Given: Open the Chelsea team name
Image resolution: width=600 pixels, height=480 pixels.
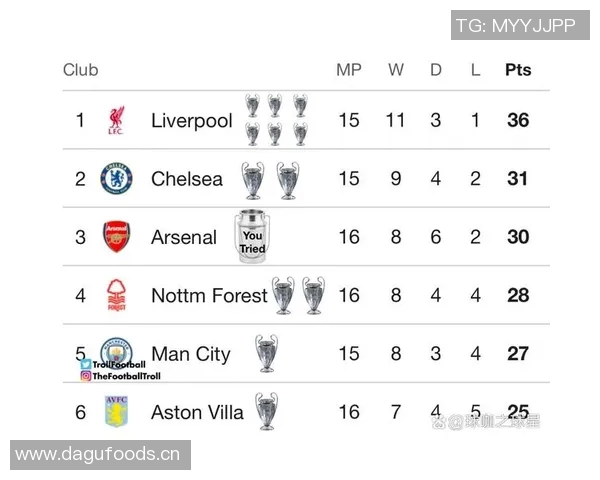Looking at the screenshot, I should (187, 179).
